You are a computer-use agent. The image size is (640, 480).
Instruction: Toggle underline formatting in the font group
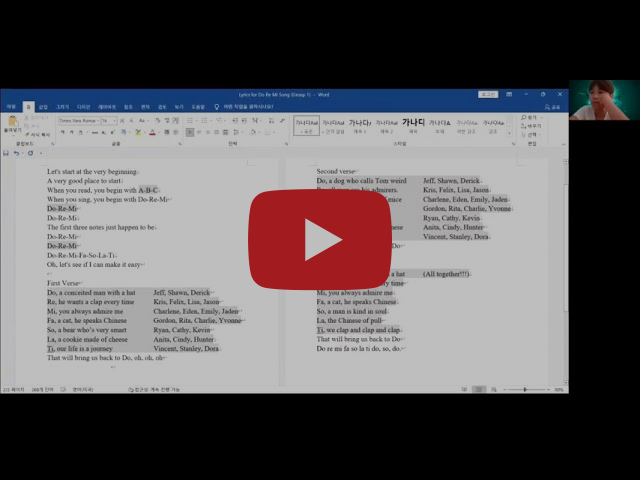pyautogui.click(x=80, y=132)
